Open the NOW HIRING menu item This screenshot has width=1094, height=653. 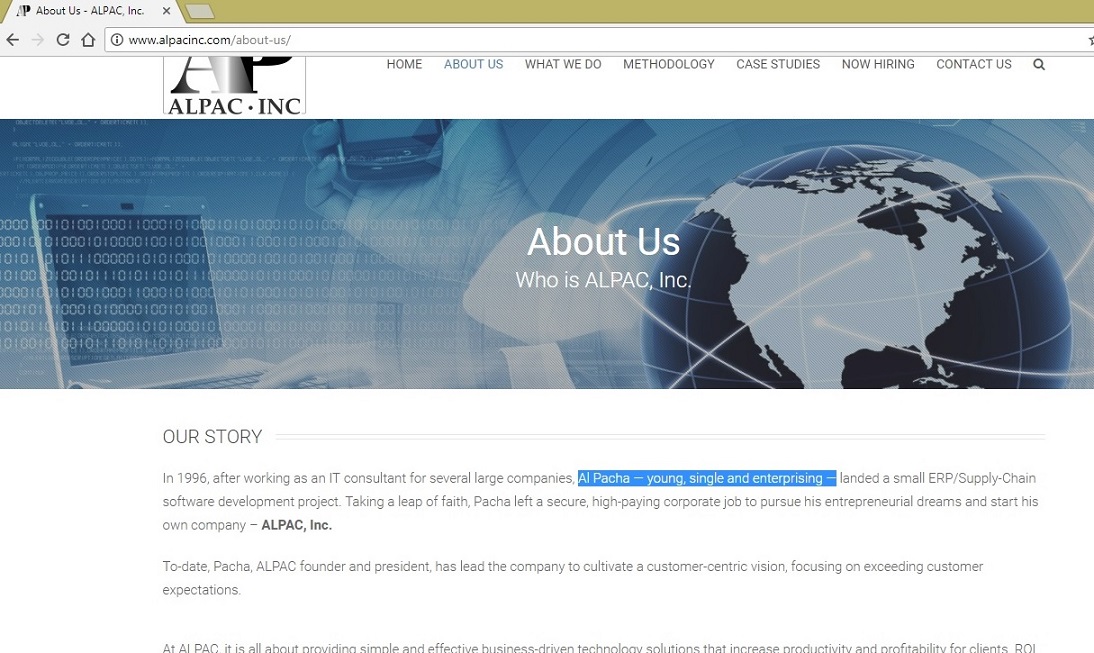878,64
